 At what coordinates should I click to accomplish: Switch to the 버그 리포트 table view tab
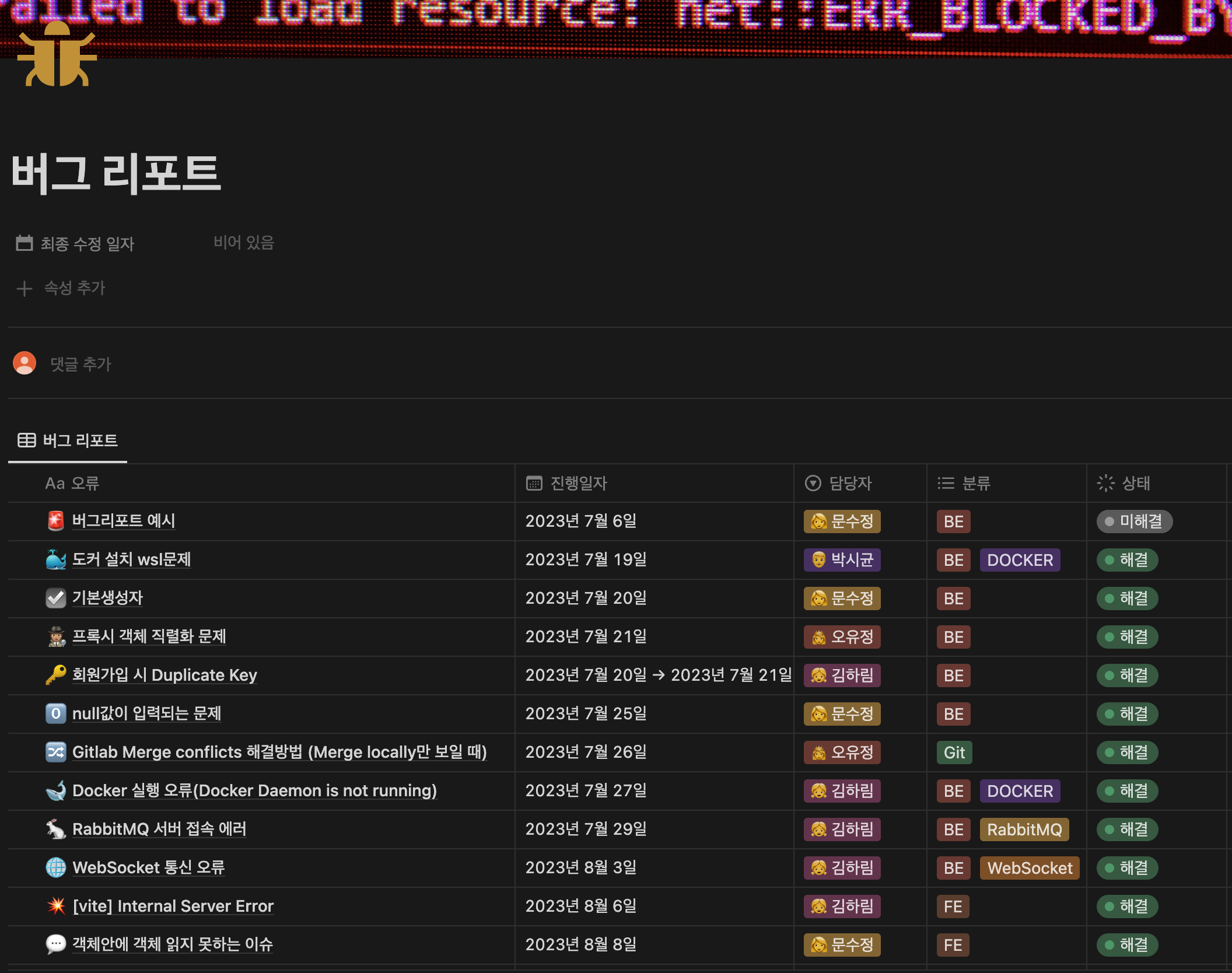[68, 440]
